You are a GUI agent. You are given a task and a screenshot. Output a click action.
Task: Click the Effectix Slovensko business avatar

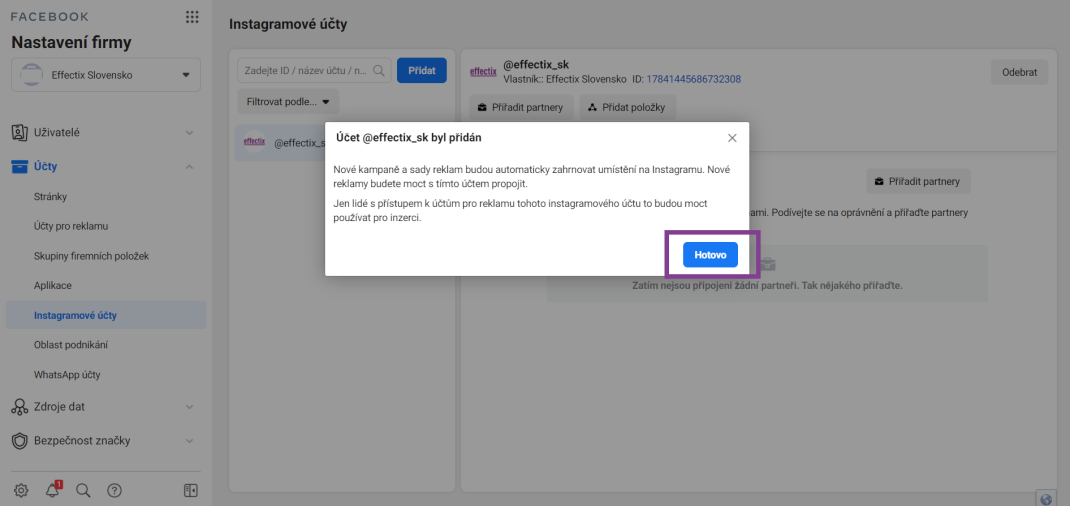[32, 75]
